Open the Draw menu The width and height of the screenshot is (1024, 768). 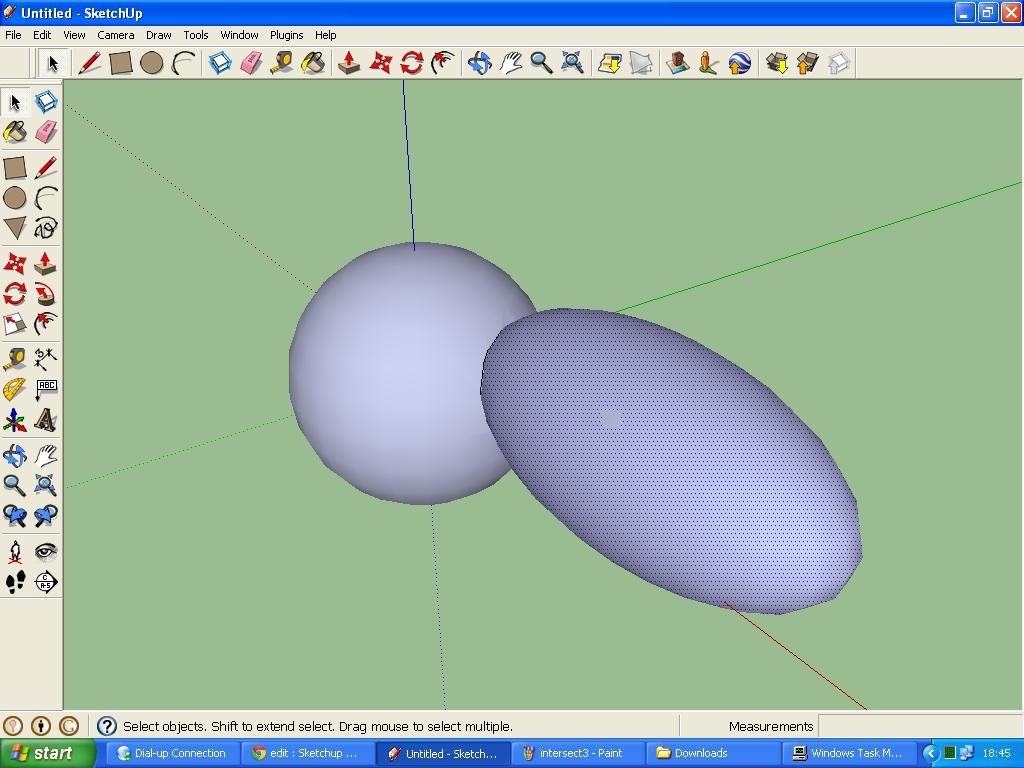click(158, 35)
